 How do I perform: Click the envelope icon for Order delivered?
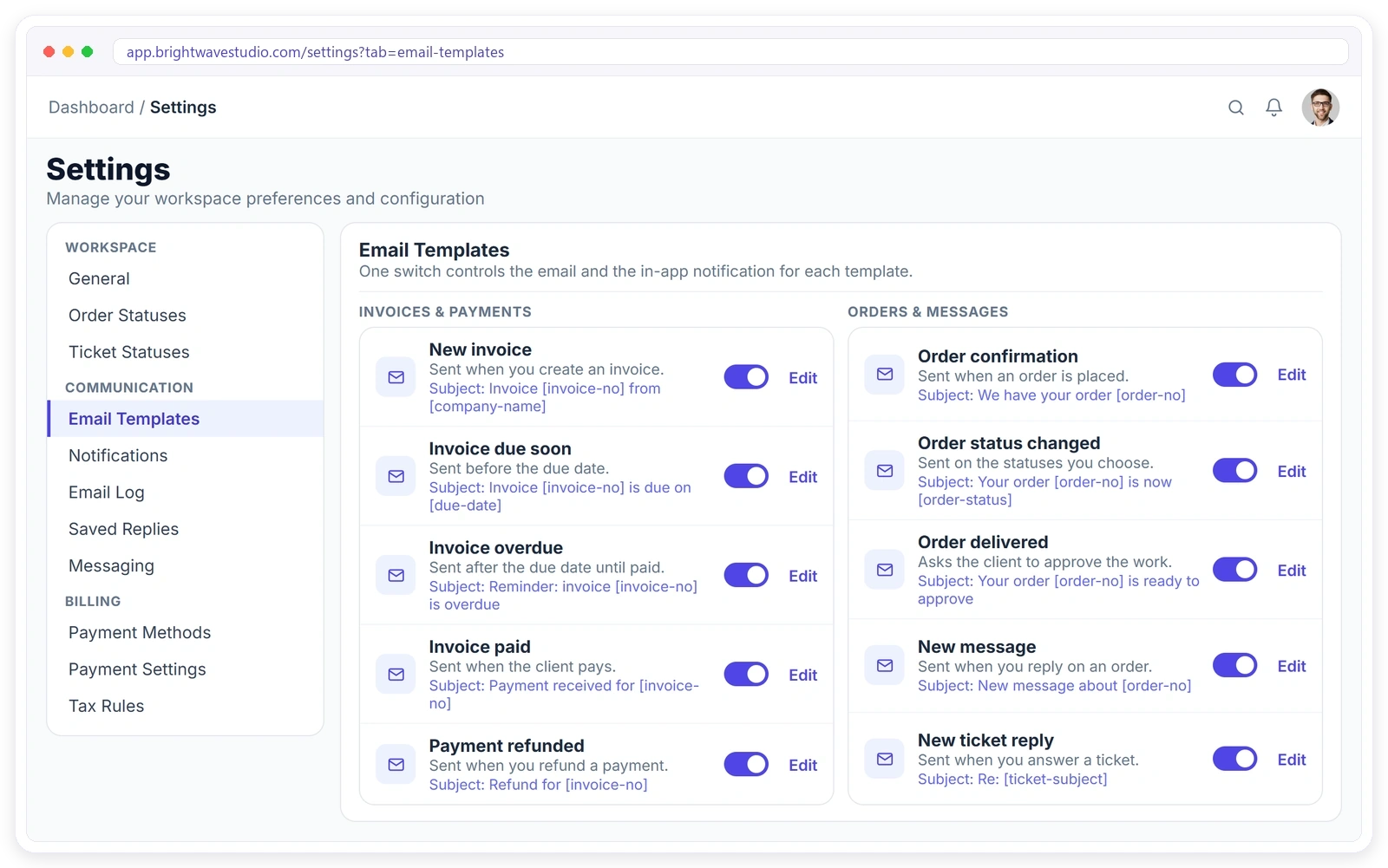[885, 570]
